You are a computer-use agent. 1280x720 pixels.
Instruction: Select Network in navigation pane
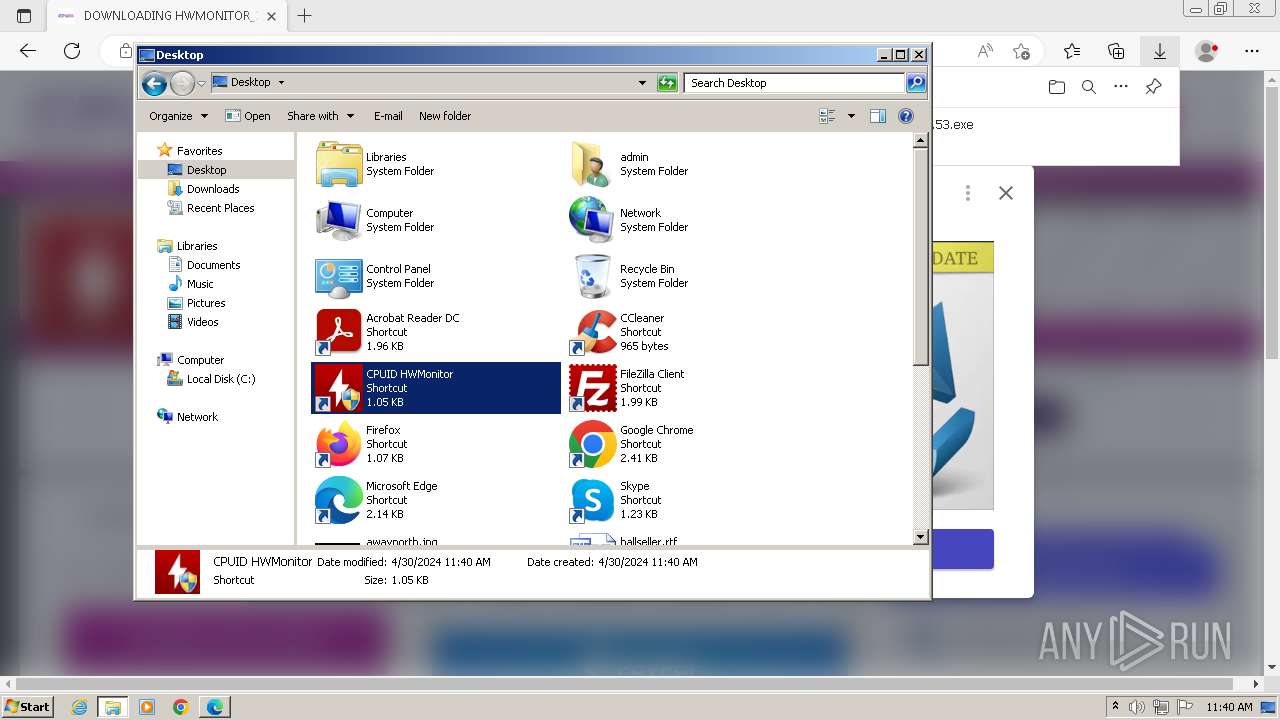tap(197, 417)
